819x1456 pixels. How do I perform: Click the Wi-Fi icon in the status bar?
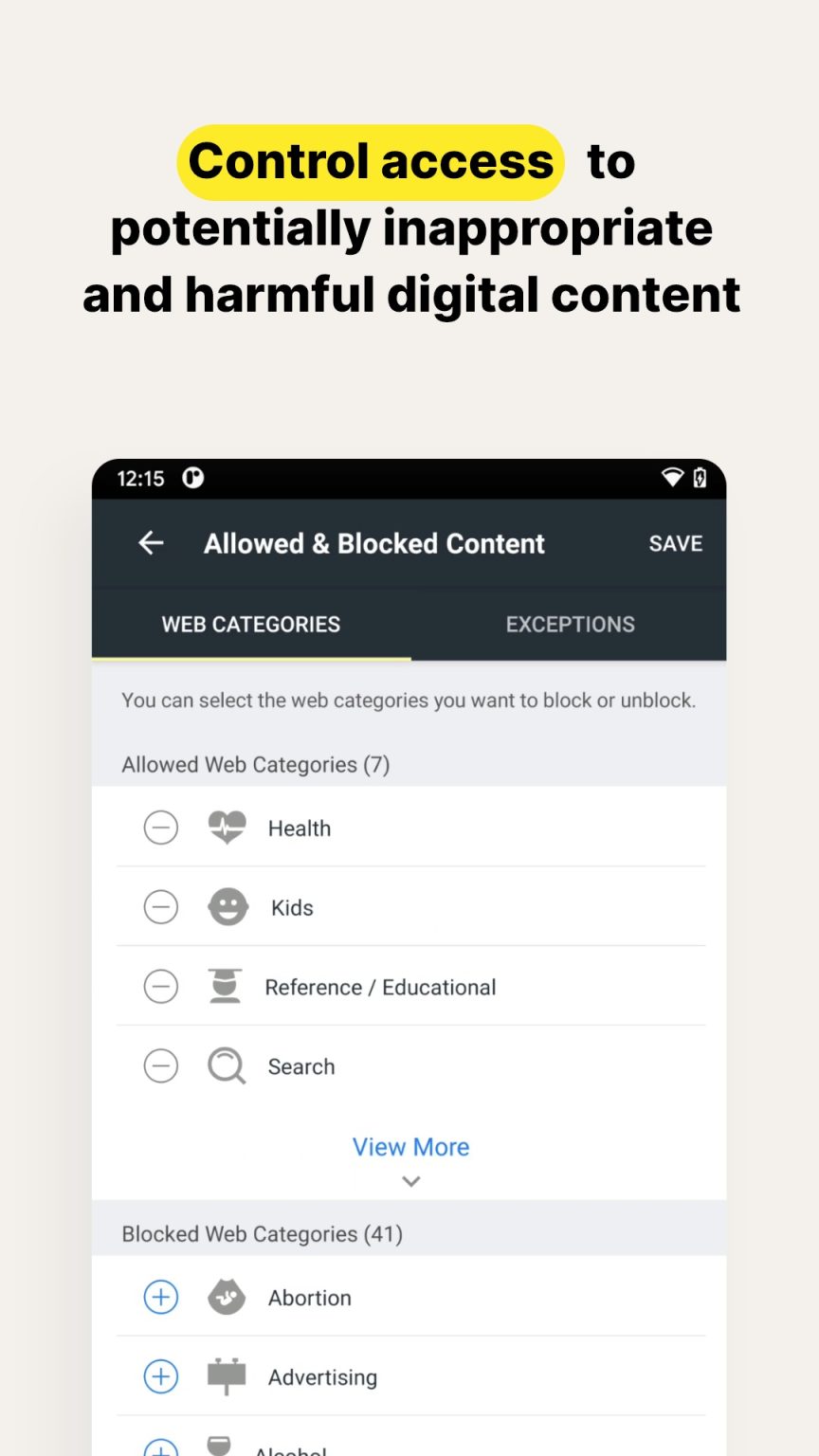coord(673,479)
